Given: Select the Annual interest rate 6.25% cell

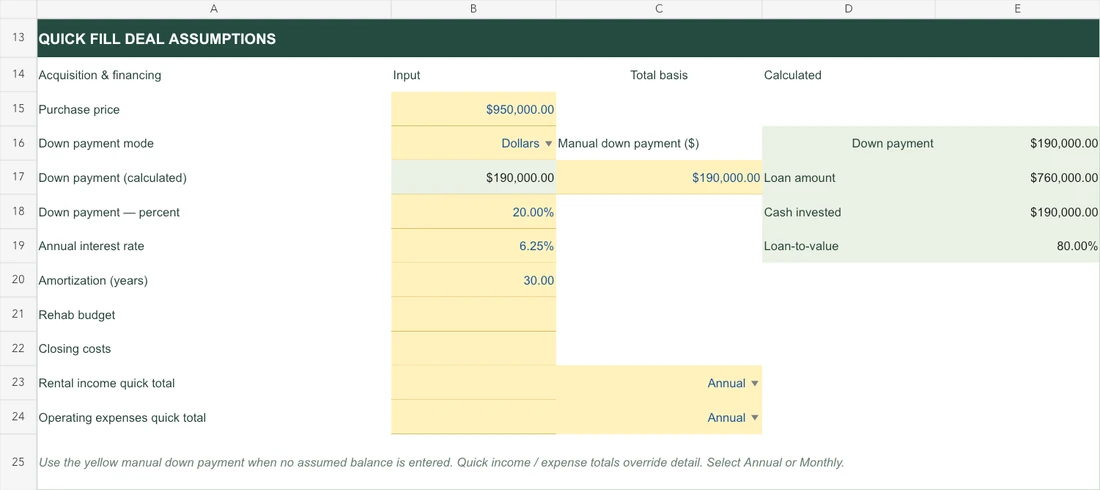Looking at the screenshot, I should coord(474,246).
